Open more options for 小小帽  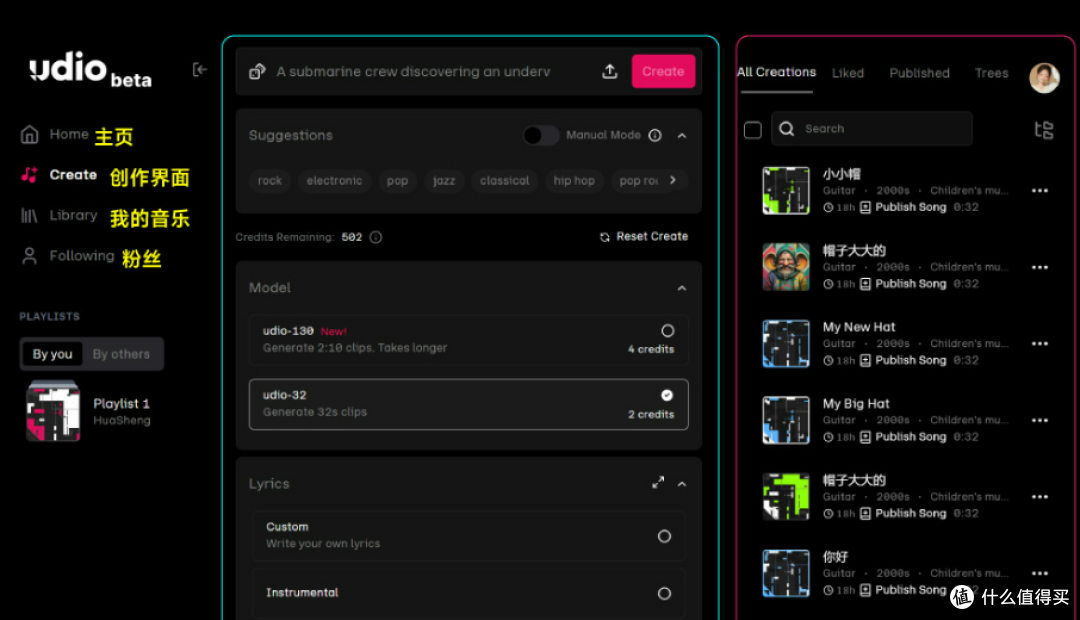pos(1040,191)
